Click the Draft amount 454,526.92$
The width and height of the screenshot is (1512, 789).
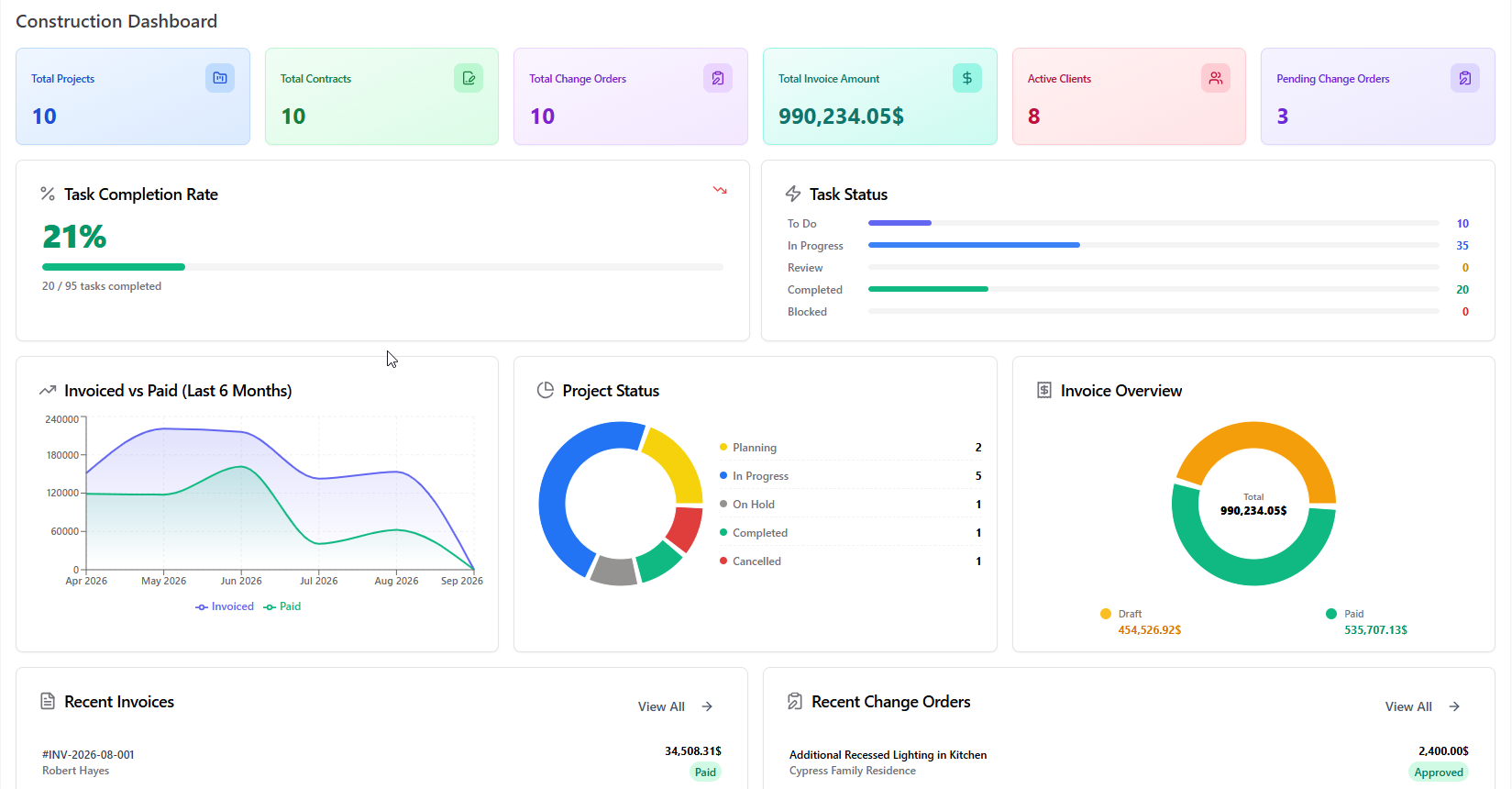coord(1149,630)
